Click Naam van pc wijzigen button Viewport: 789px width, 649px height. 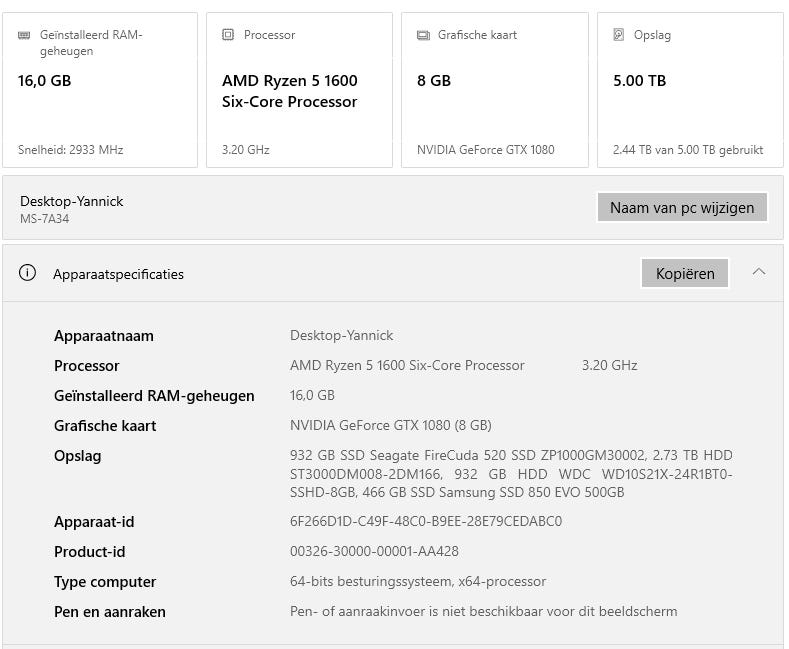[x=682, y=208]
